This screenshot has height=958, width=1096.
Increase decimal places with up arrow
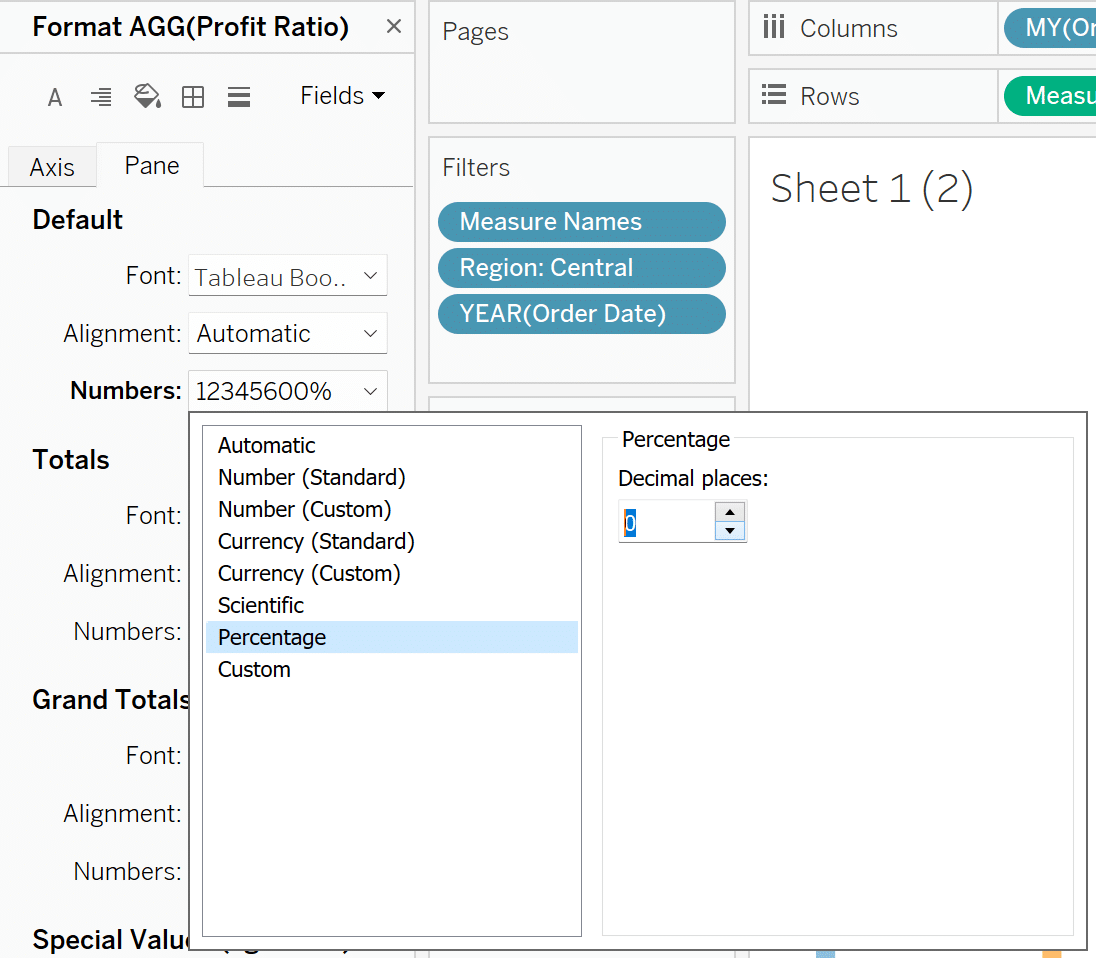click(x=731, y=512)
